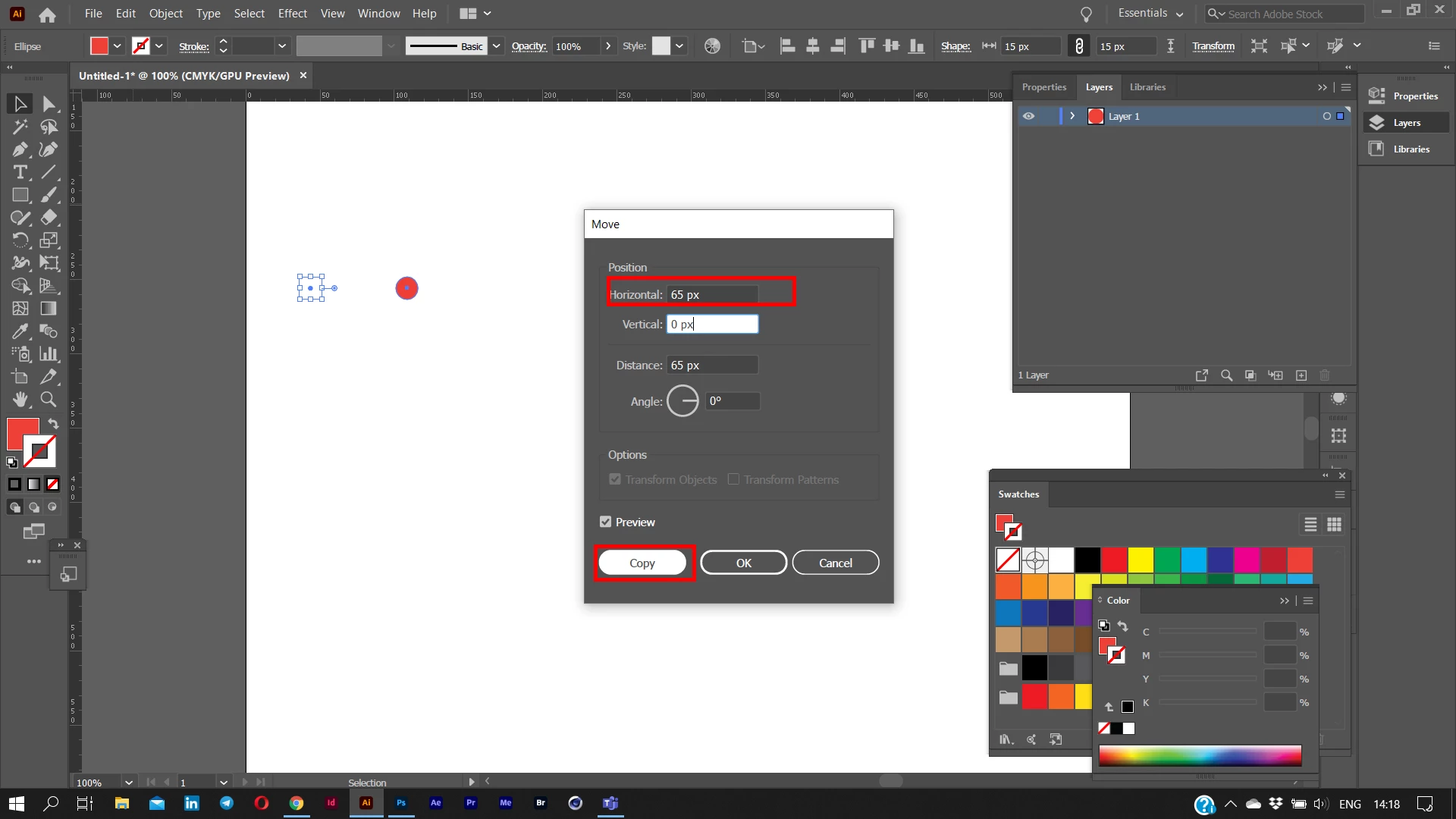
Task: Cancel the Move dialog
Action: point(835,563)
